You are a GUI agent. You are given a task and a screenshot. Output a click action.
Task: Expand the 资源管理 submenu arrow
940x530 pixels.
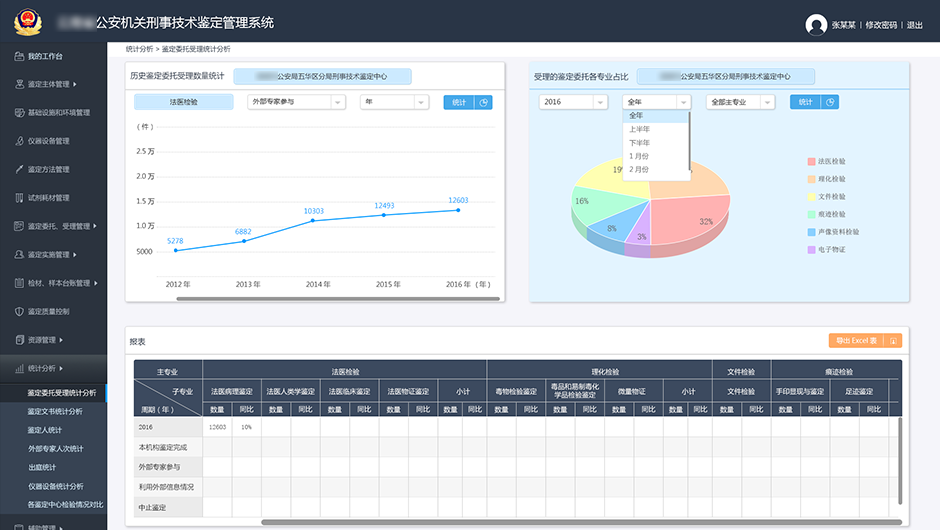tap(61, 340)
